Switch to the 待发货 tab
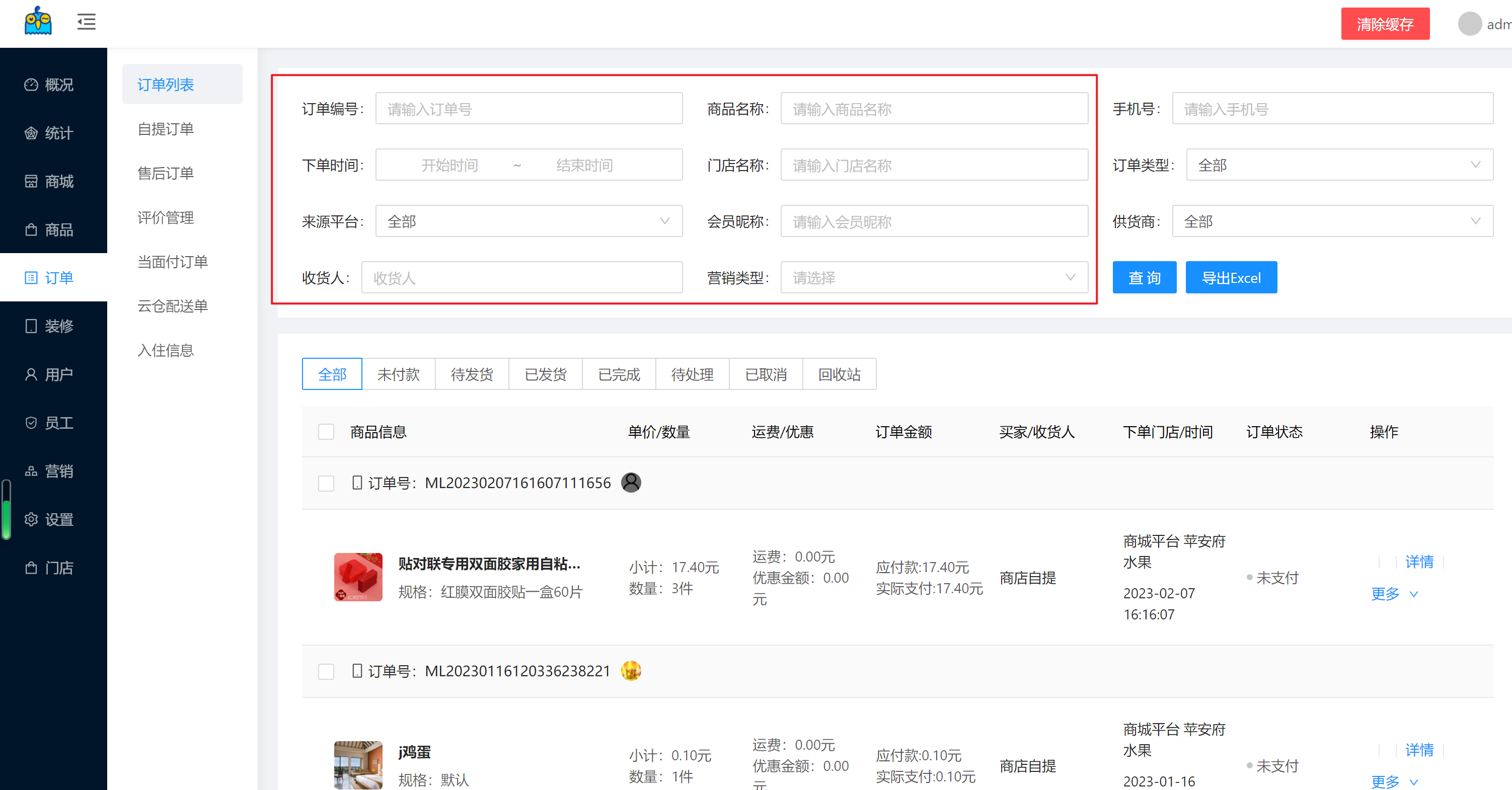Viewport: 1512px width, 790px height. [471, 374]
